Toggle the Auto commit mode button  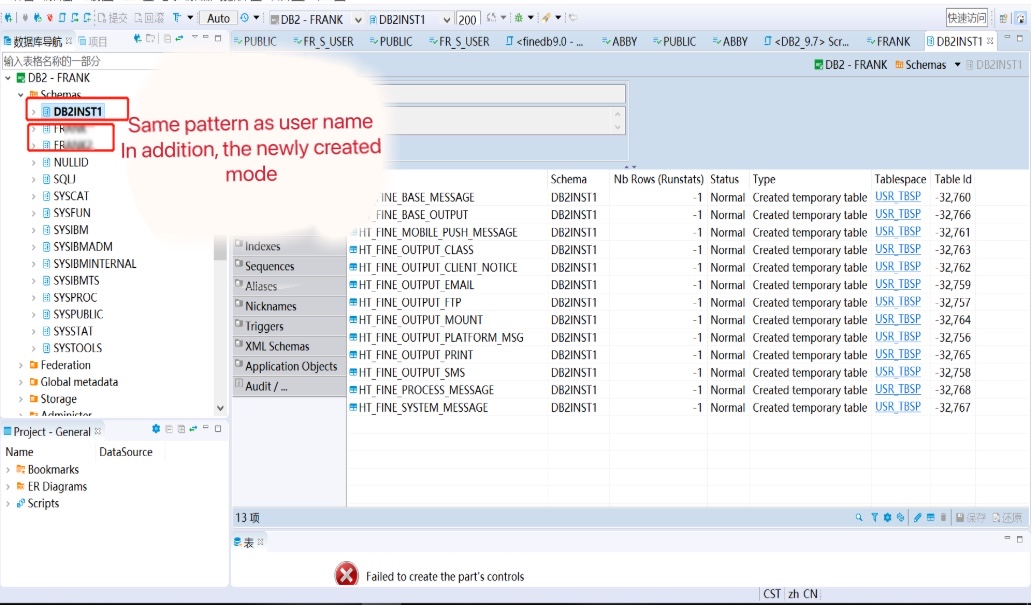pyautogui.click(x=218, y=18)
